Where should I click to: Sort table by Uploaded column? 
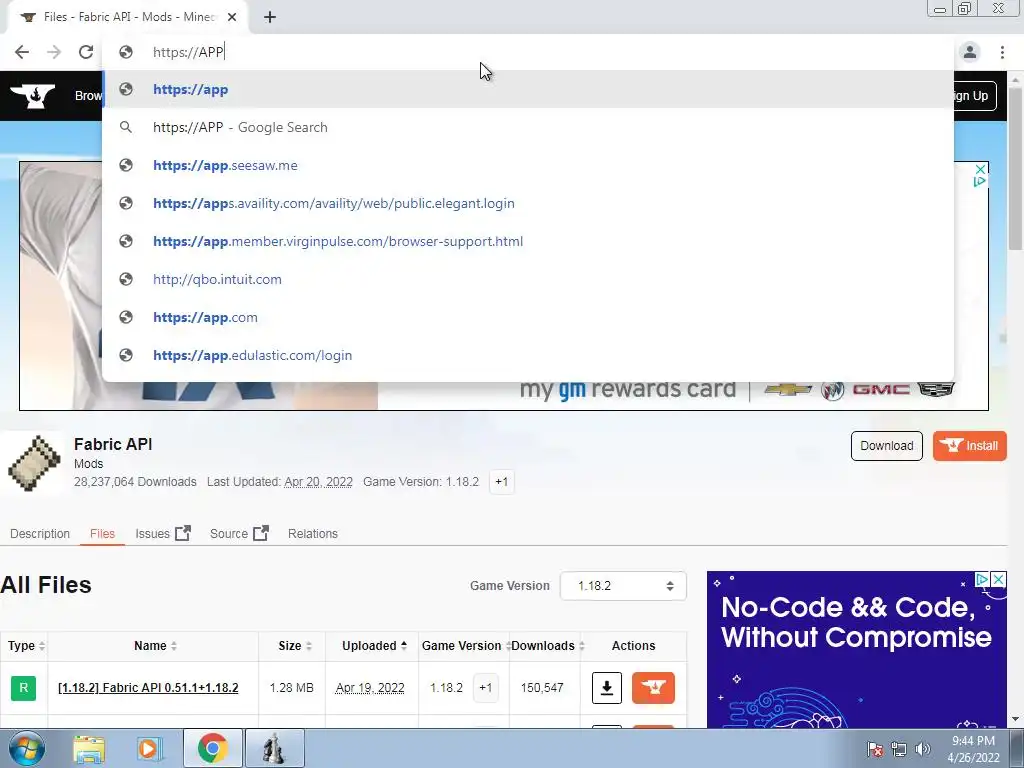(374, 646)
